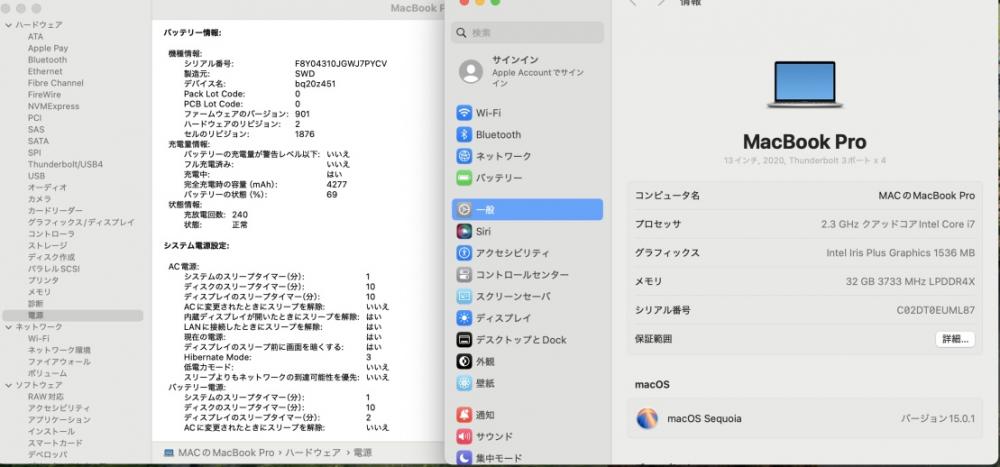
Task: Click the 4277 full charge capacity value
Action: [336, 184]
